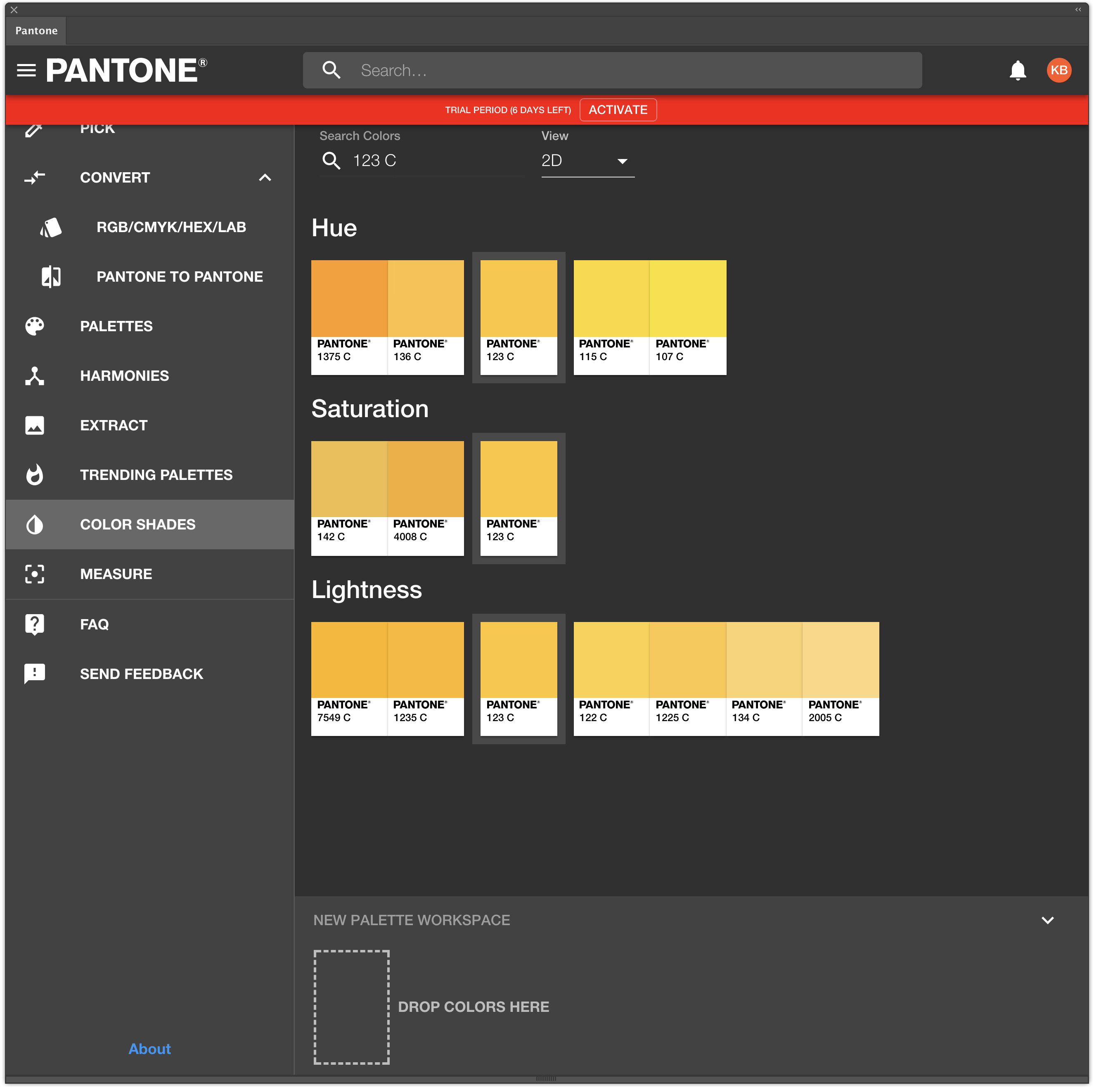Focus the top Search field
This screenshot has height=1092, width=1094.
pyautogui.click(x=612, y=70)
